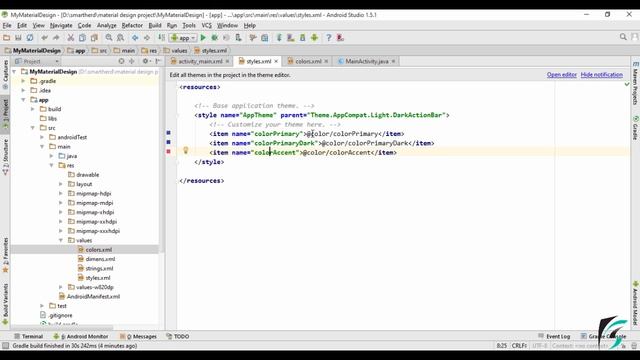Open Project panel settings gear
This screenshot has width=640, height=360.
click(x=145, y=61)
